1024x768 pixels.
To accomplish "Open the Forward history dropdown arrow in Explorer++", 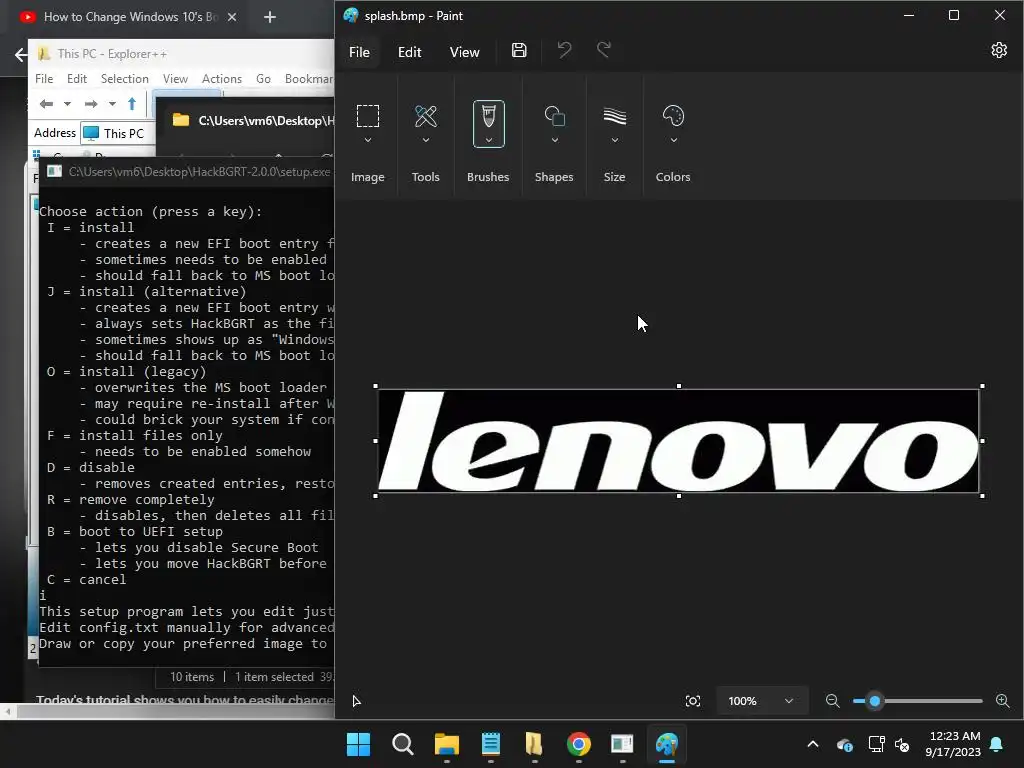I will 112,104.
